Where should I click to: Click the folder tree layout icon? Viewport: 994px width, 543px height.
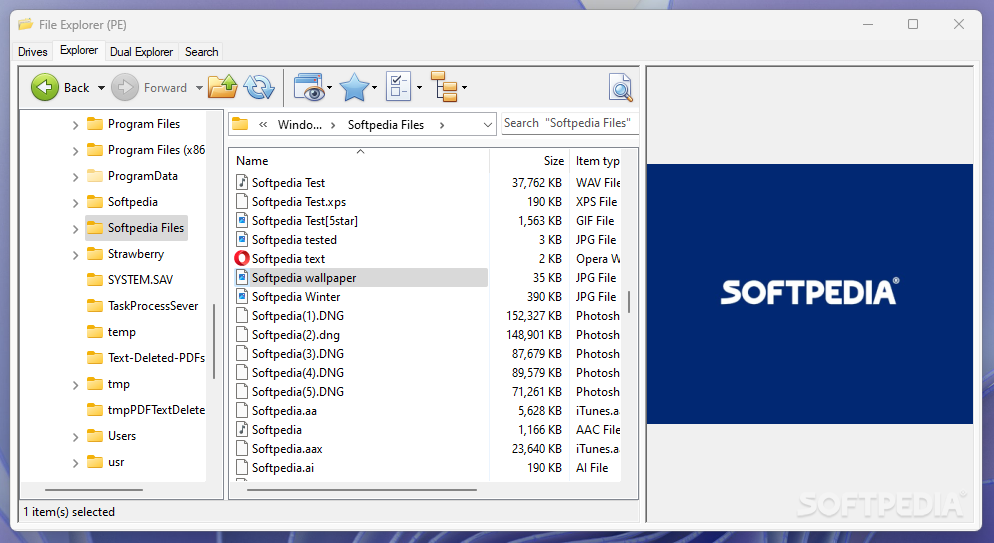[444, 87]
